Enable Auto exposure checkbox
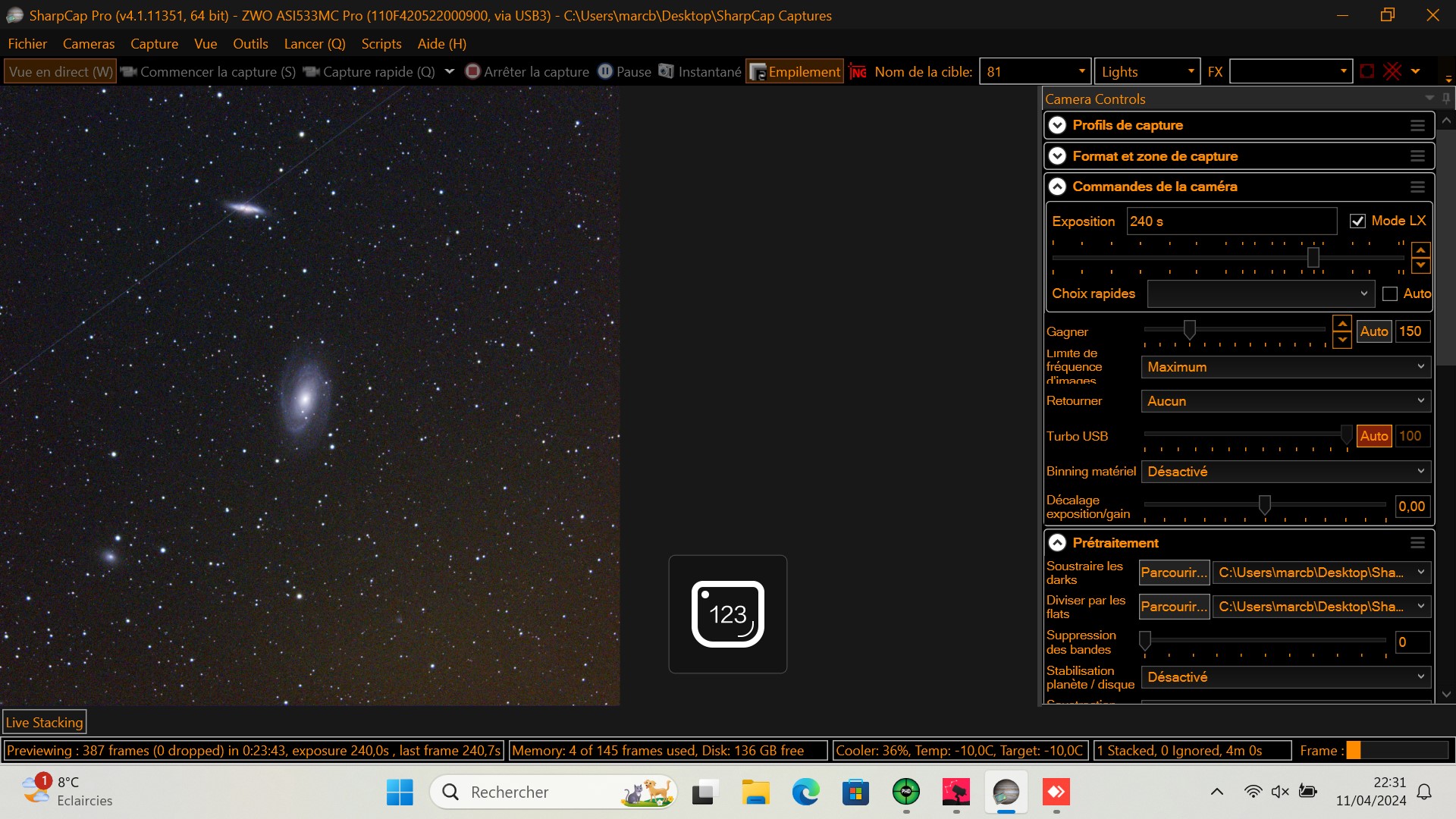The width and height of the screenshot is (1456, 819). [1390, 294]
